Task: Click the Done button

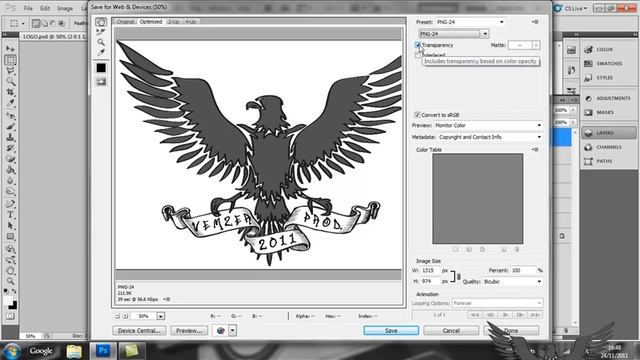Action: click(511, 330)
